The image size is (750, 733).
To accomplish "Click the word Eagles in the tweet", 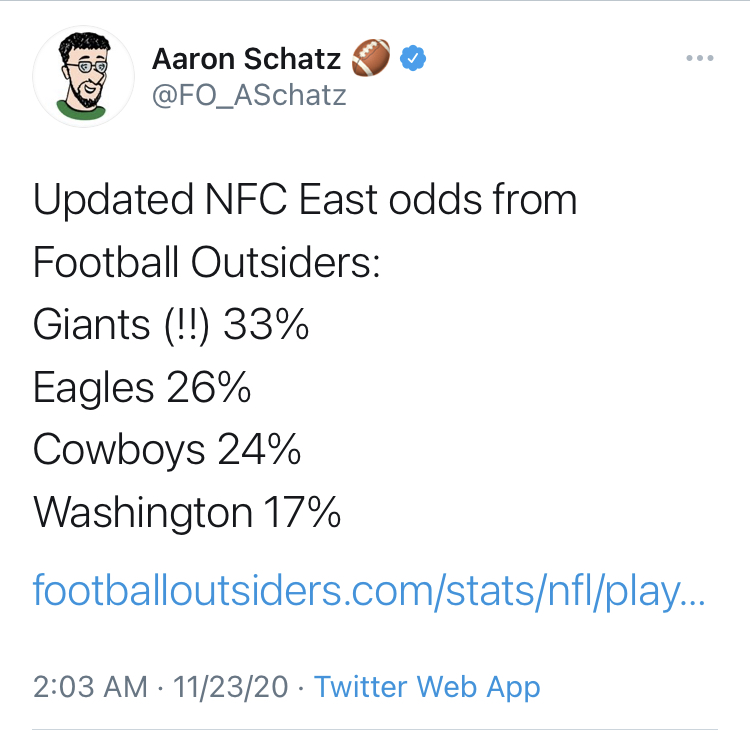I will tap(94, 389).
